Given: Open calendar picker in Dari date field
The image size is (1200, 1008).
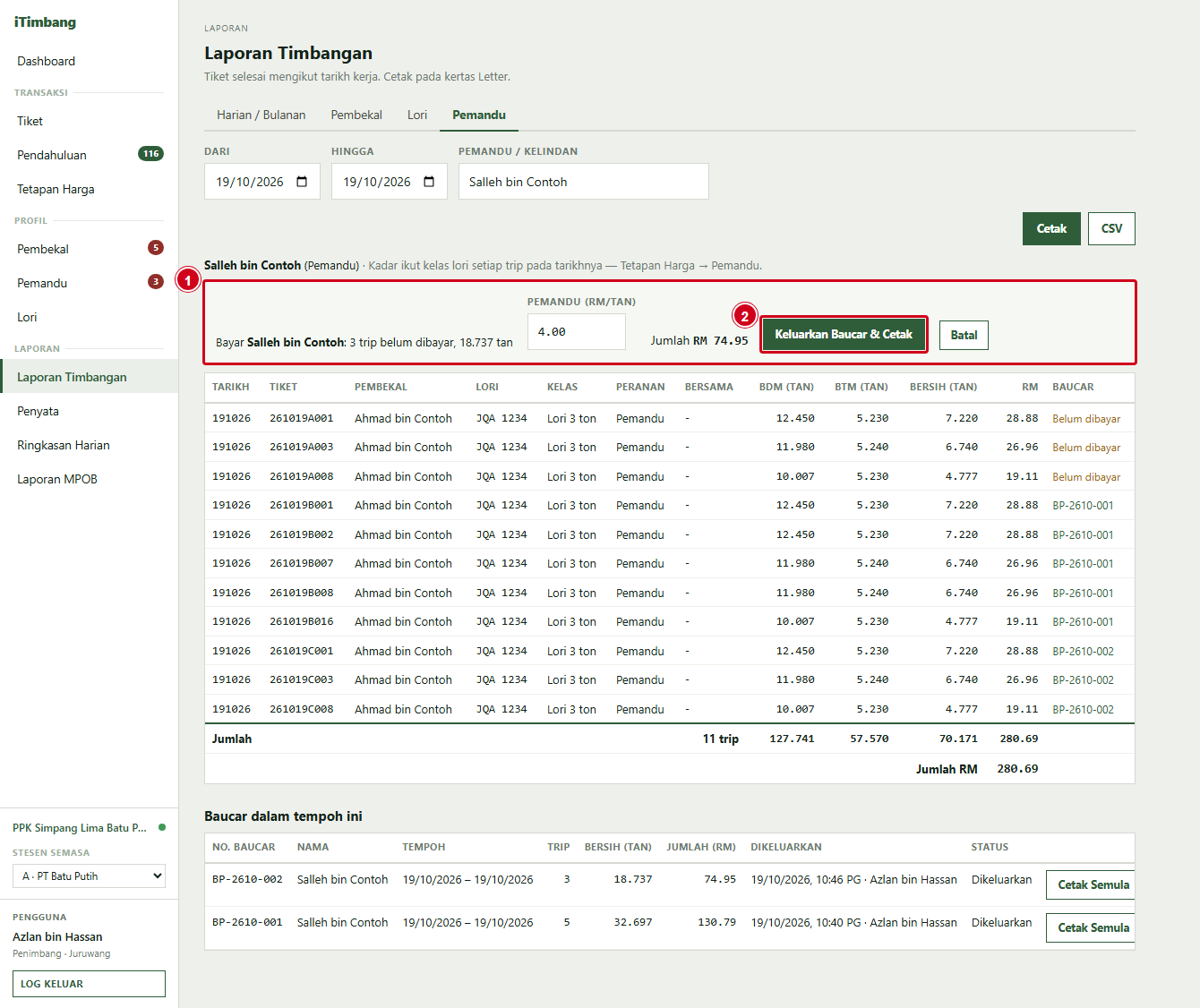Looking at the screenshot, I should click(x=302, y=182).
